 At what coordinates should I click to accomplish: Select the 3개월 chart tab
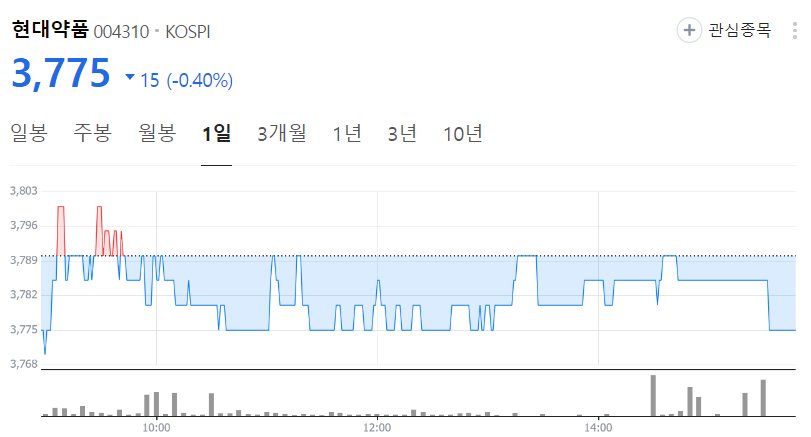282,133
